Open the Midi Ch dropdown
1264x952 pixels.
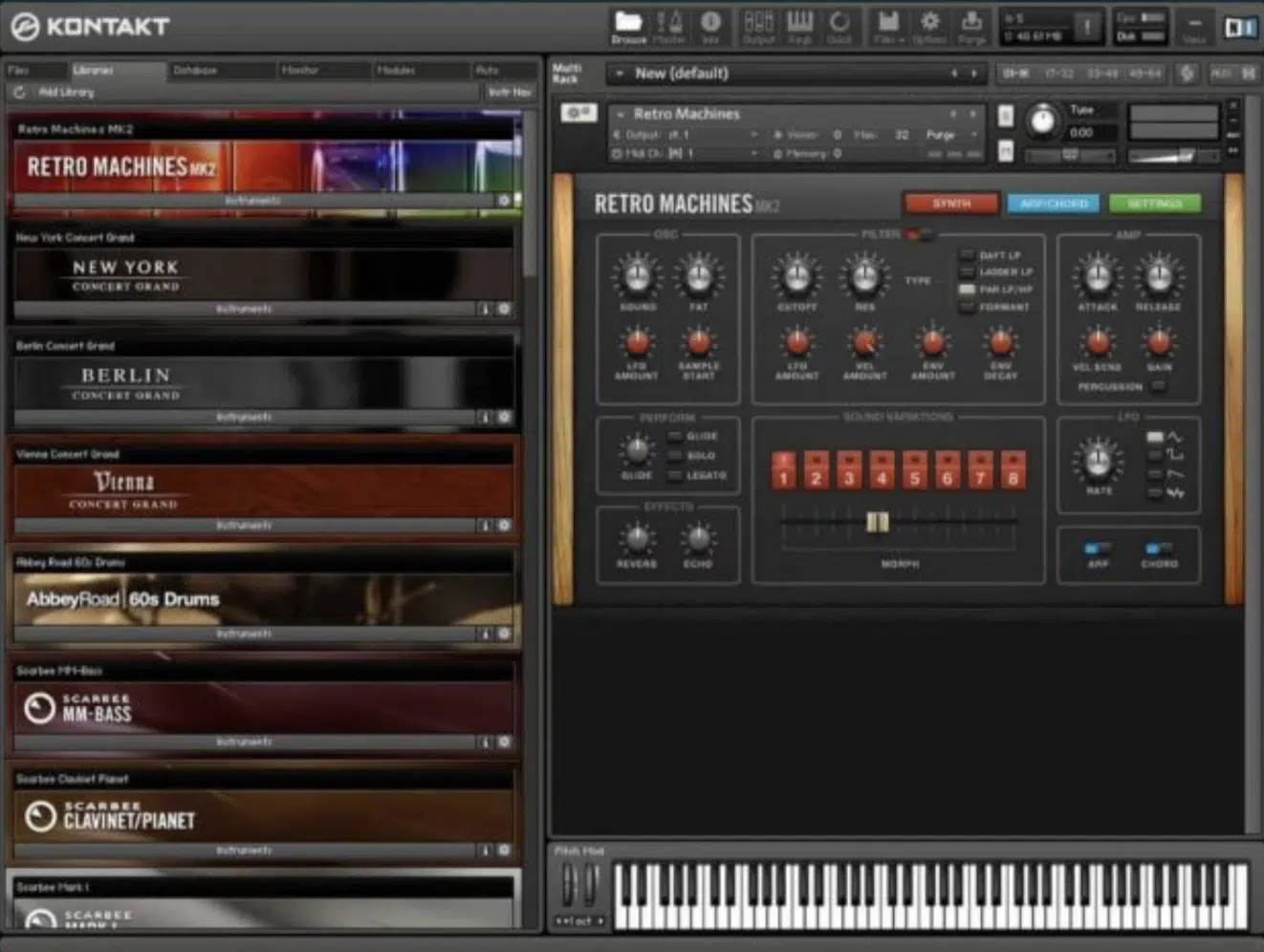click(x=753, y=153)
